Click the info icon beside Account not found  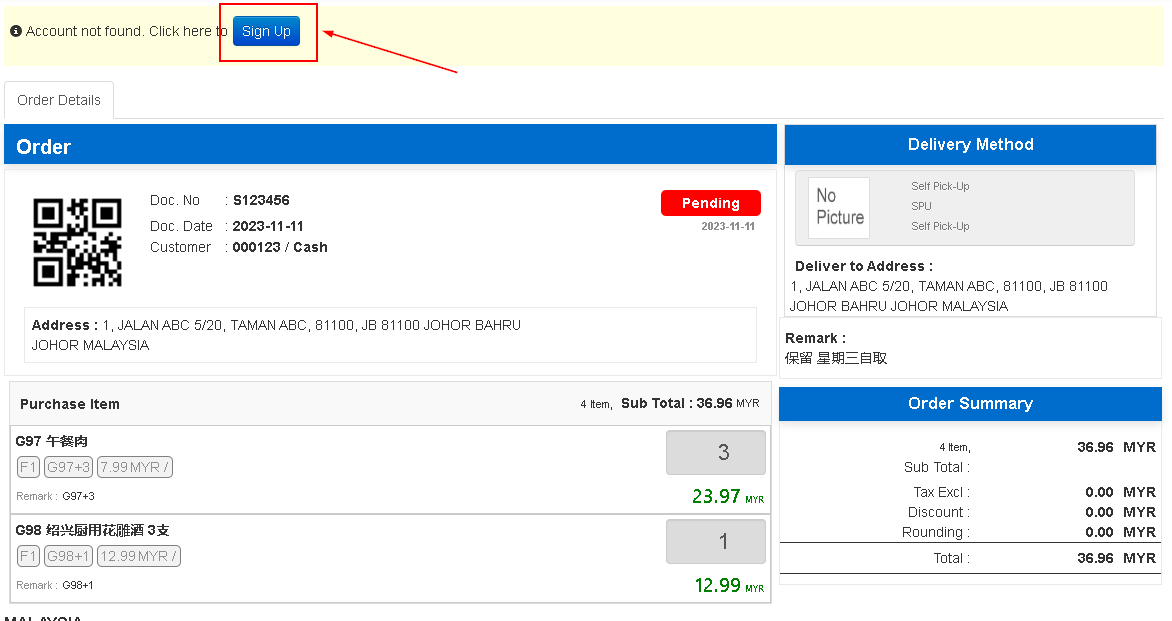coord(16,31)
